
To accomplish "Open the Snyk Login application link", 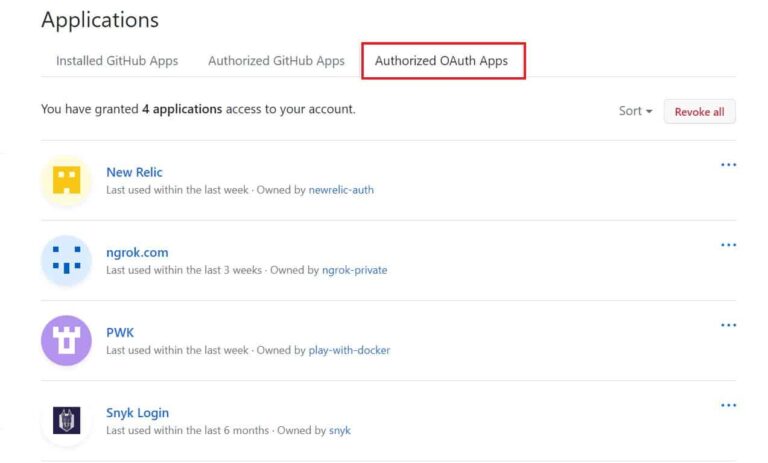I will pyautogui.click(x=138, y=413).
